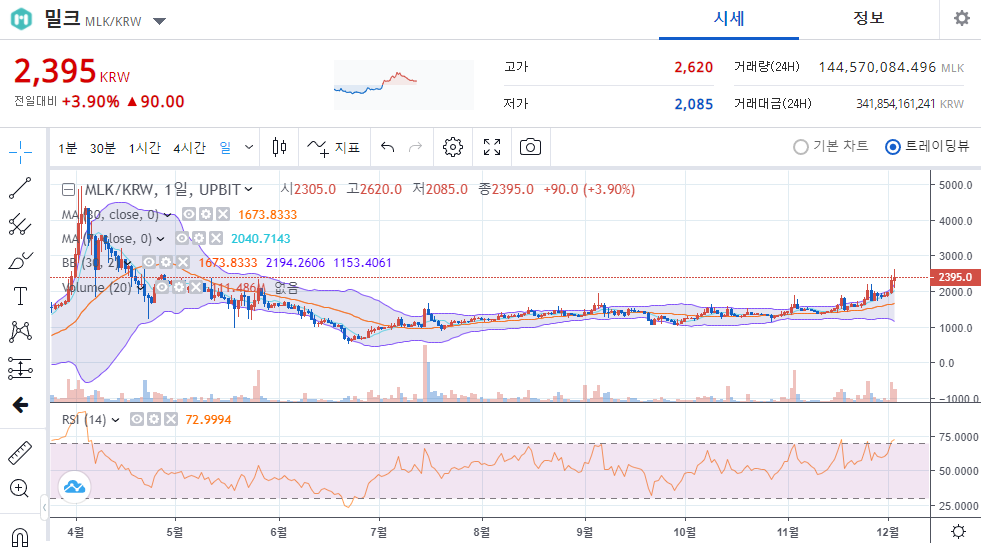
Task: Hide the BB indicator
Action: 149,262
